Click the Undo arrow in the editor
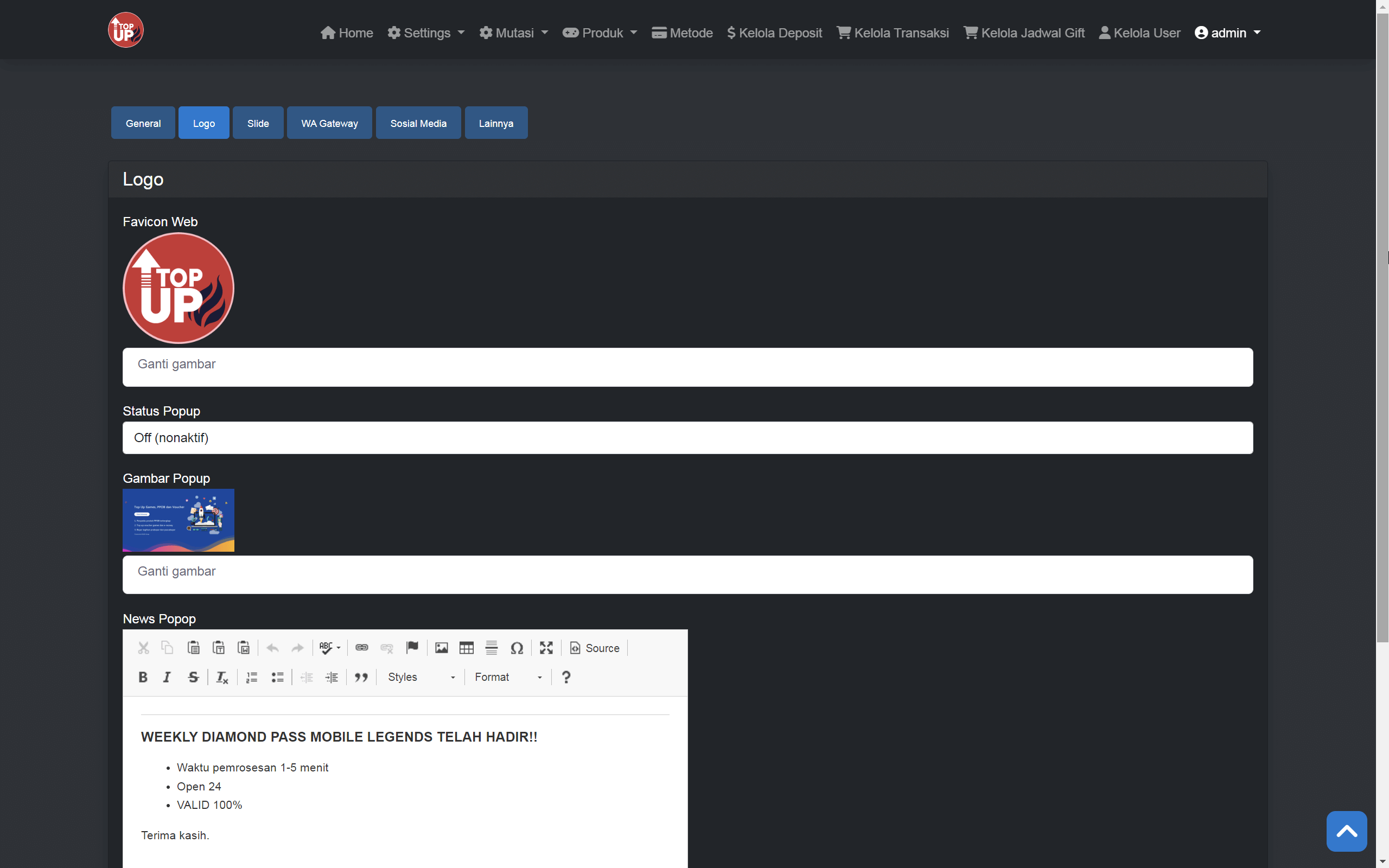Screen dimensions: 1389x868 (272, 648)
